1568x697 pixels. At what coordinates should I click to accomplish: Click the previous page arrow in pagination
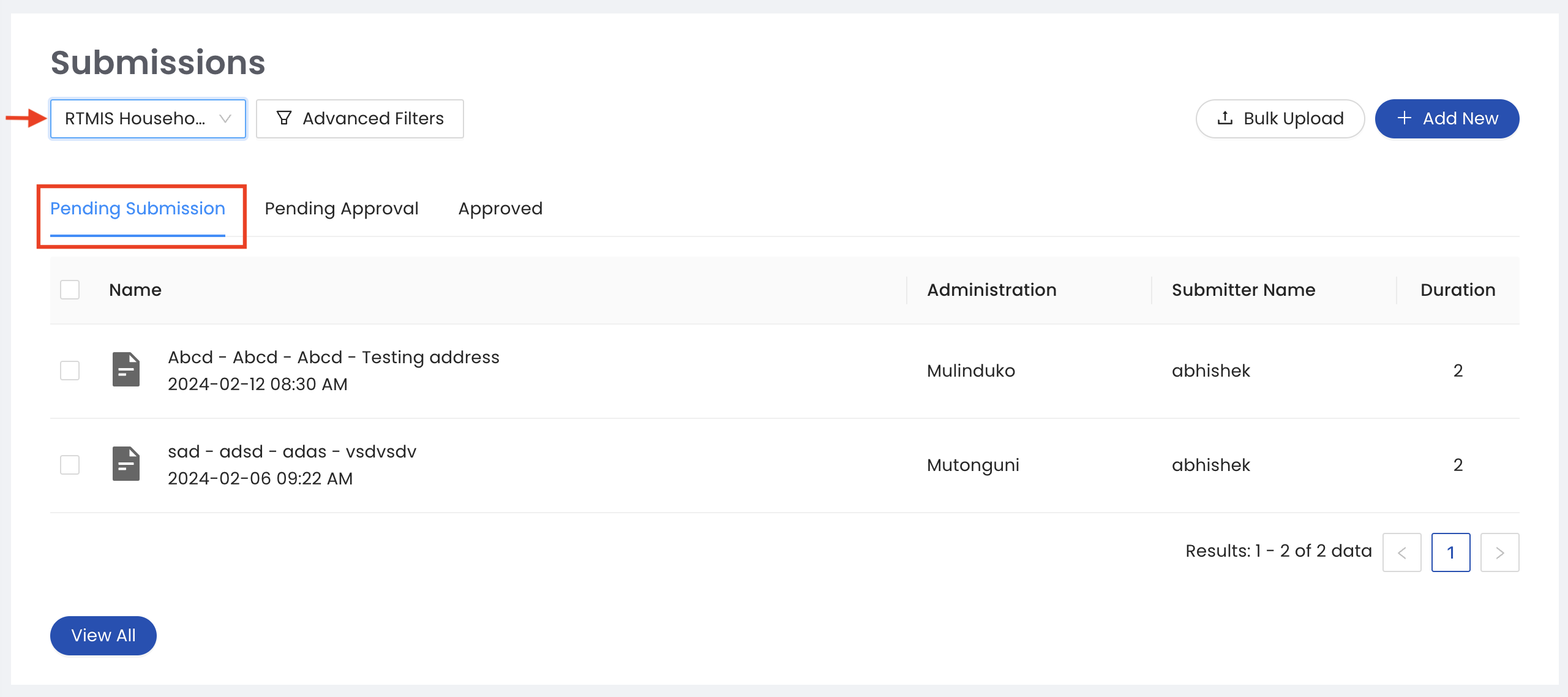point(1402,552)
